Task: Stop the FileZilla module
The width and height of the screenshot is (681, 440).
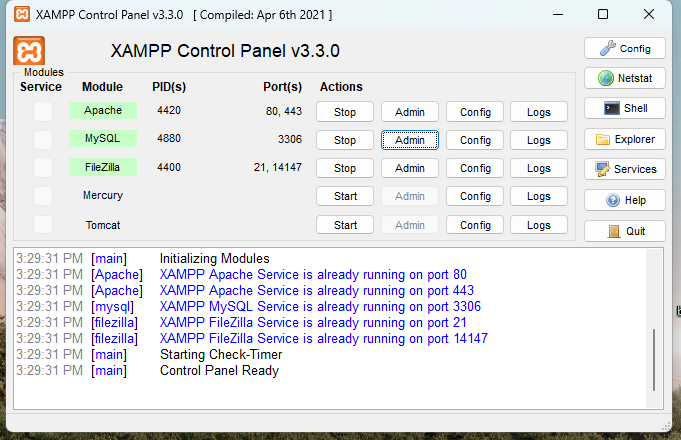Action: [345, 168]
